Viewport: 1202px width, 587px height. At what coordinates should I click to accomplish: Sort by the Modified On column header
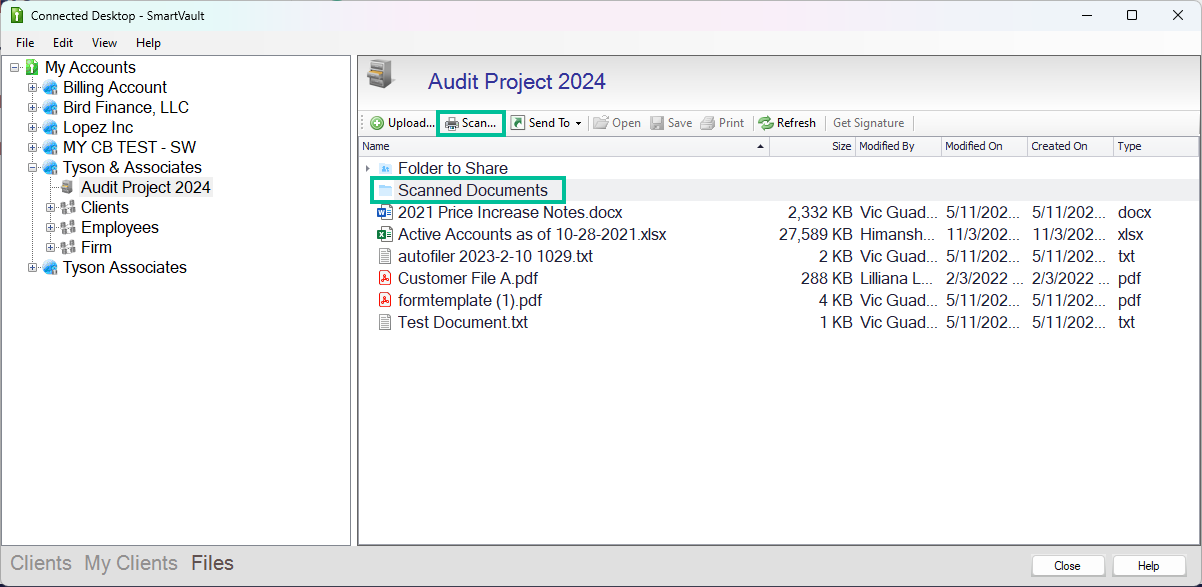click(x=984, y=146)
